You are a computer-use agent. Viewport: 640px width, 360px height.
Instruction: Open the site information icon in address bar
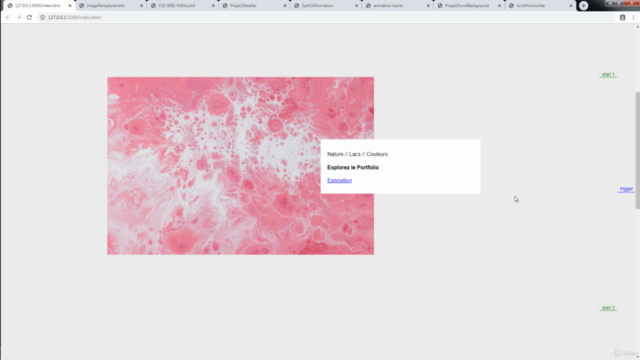pyautogui.click(x=42, y=18)
